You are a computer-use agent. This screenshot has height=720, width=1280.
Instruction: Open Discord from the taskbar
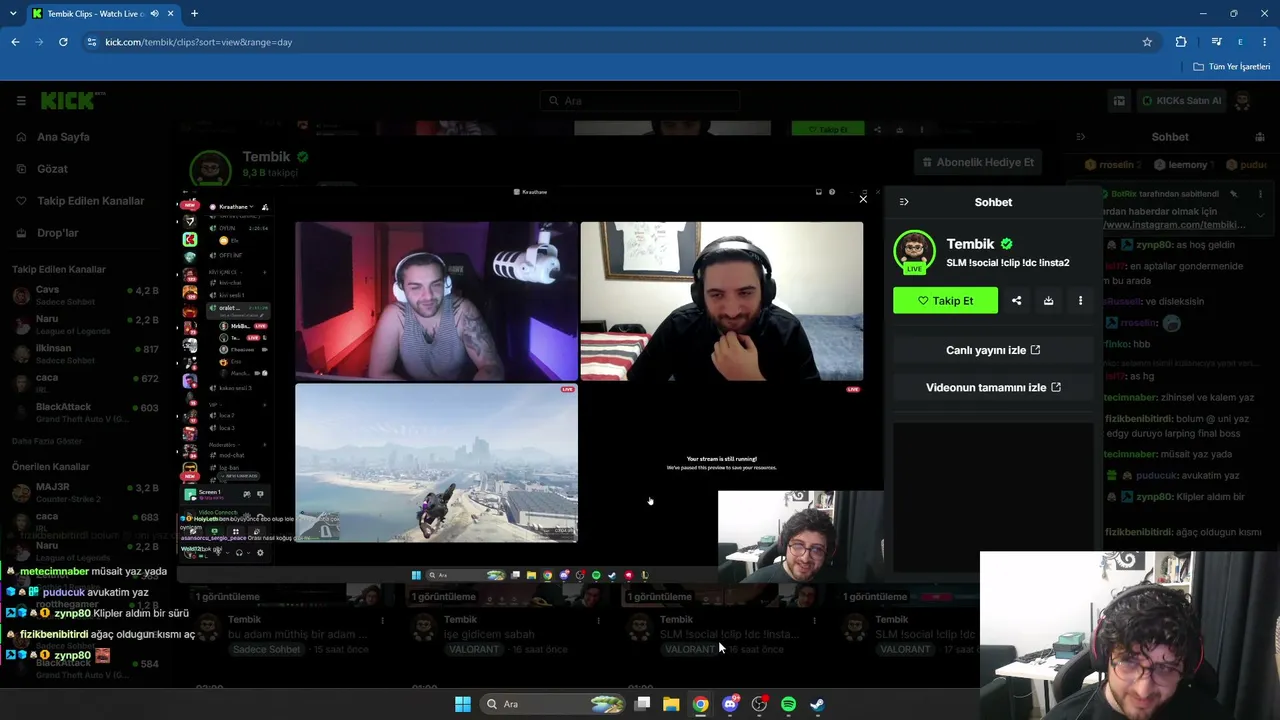[730, 704]
